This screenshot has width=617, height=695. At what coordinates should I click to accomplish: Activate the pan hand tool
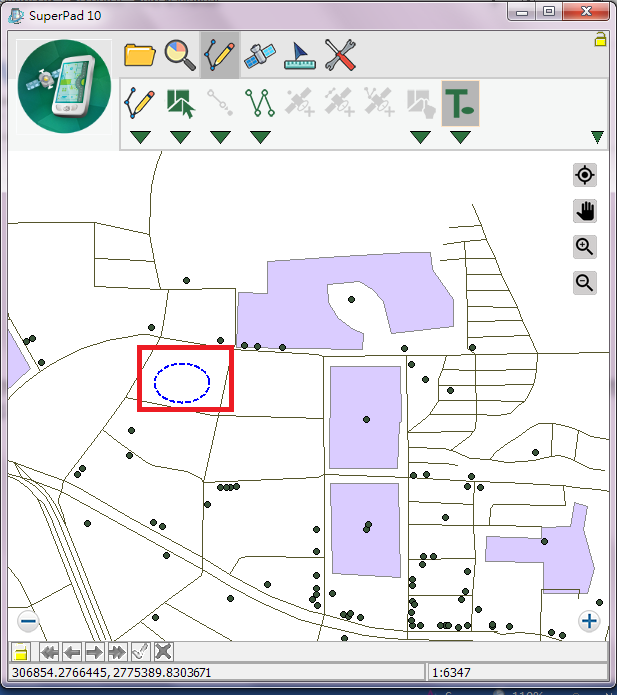[585, 211]
